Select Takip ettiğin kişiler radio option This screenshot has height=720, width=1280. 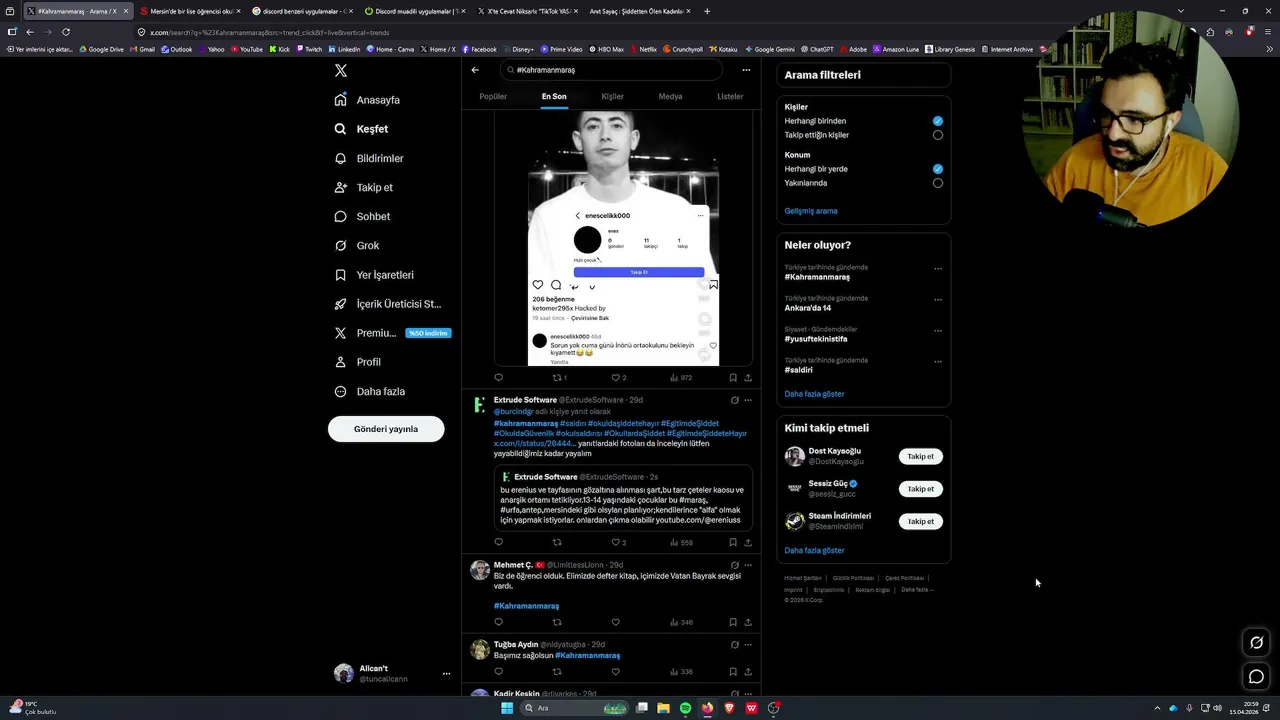[x=937, y=135]
